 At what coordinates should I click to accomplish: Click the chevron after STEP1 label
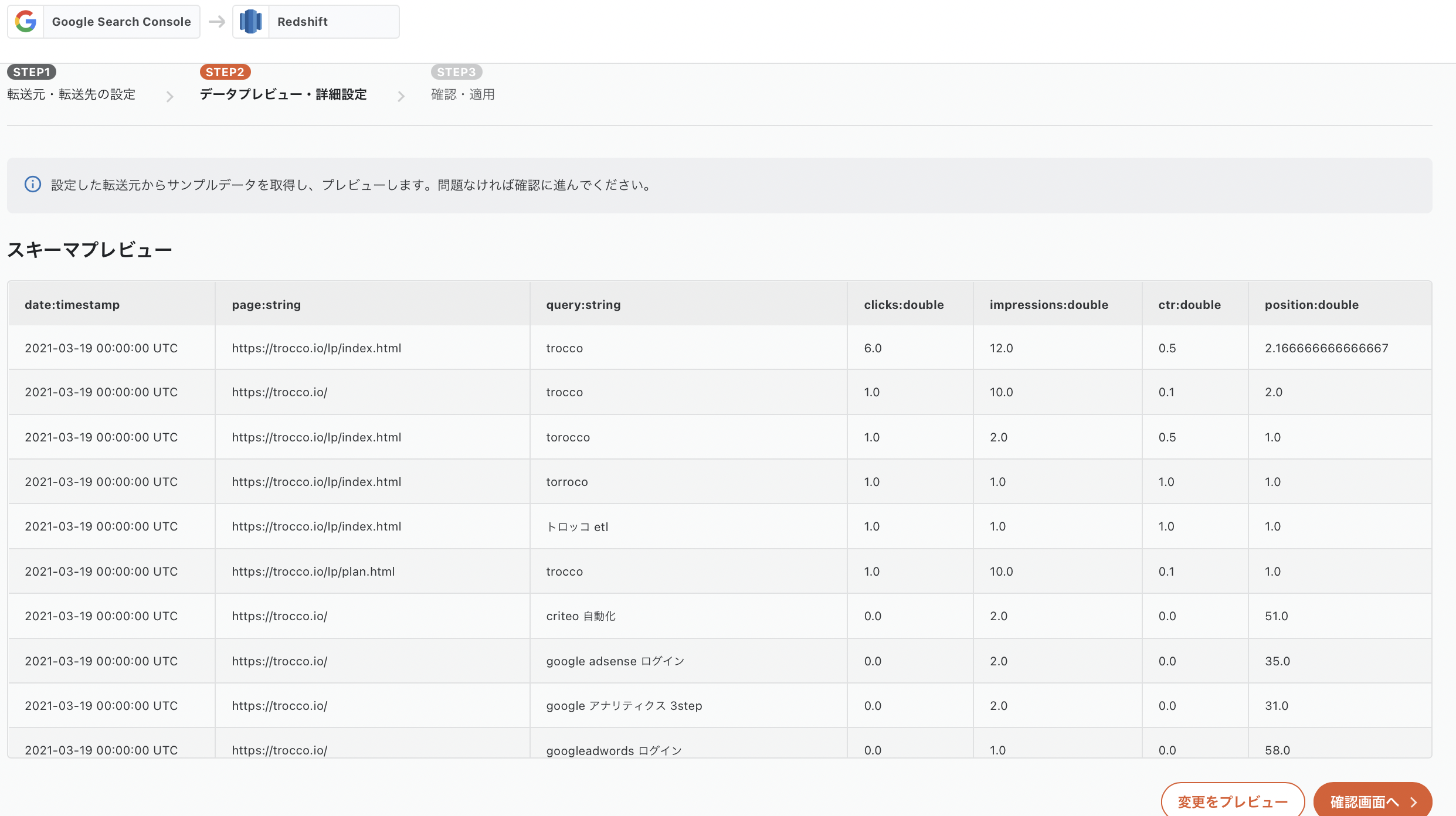(x=170, y=96)
